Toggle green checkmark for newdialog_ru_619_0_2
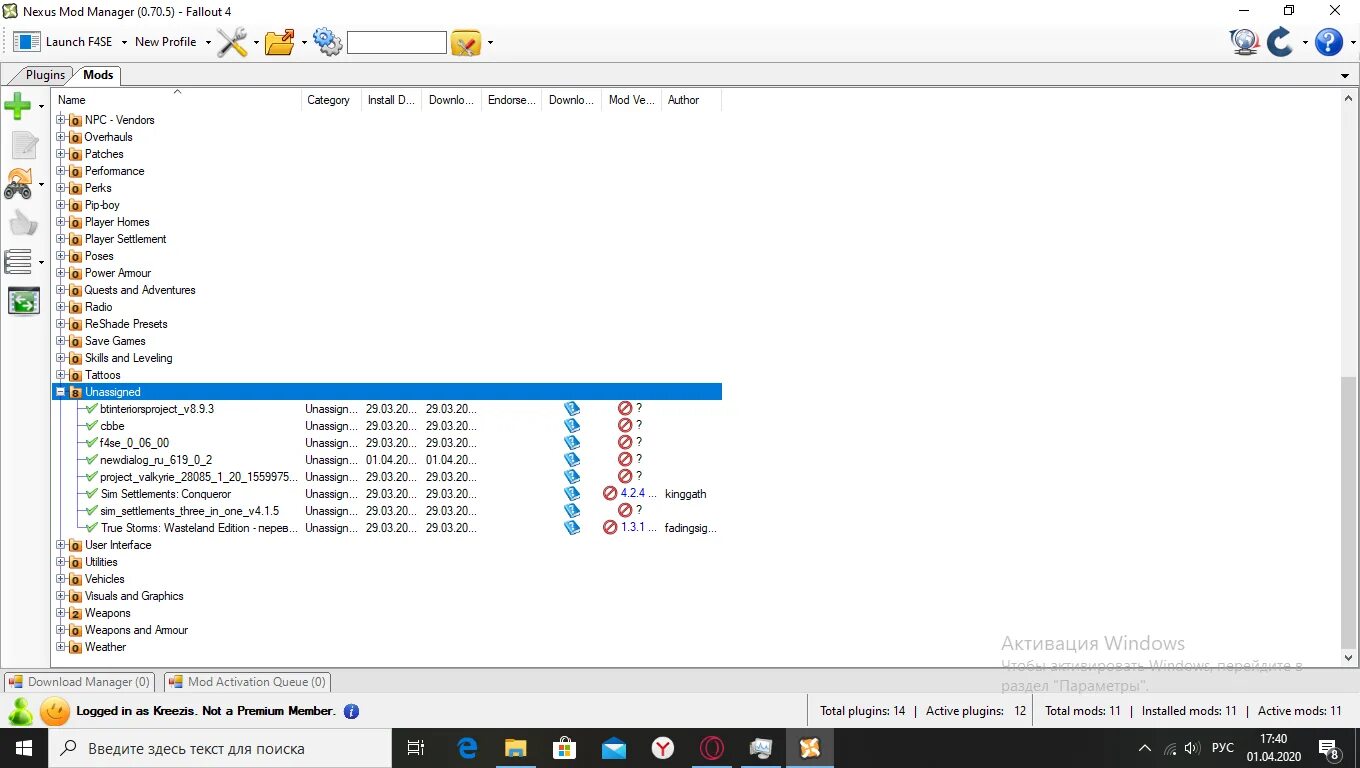The image size is (1360, 768). click(x=92, y=460)
